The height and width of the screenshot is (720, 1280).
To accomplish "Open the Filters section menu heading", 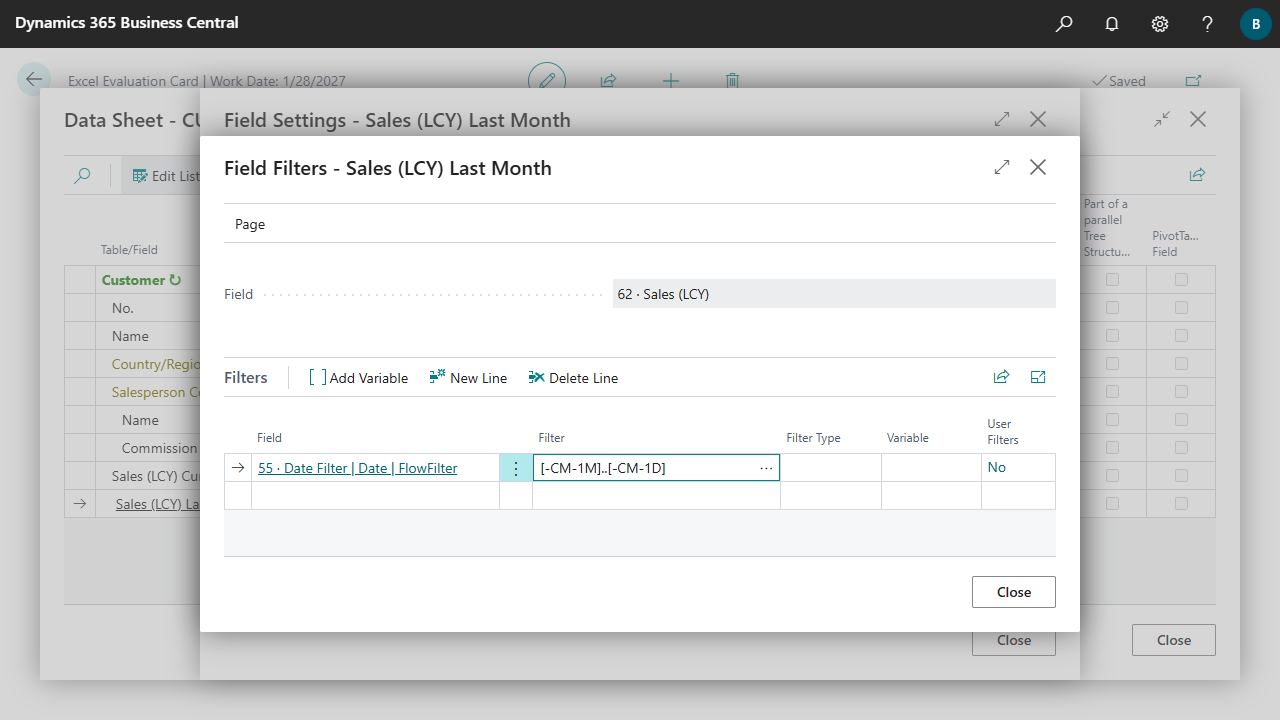I will pos(246,378).
